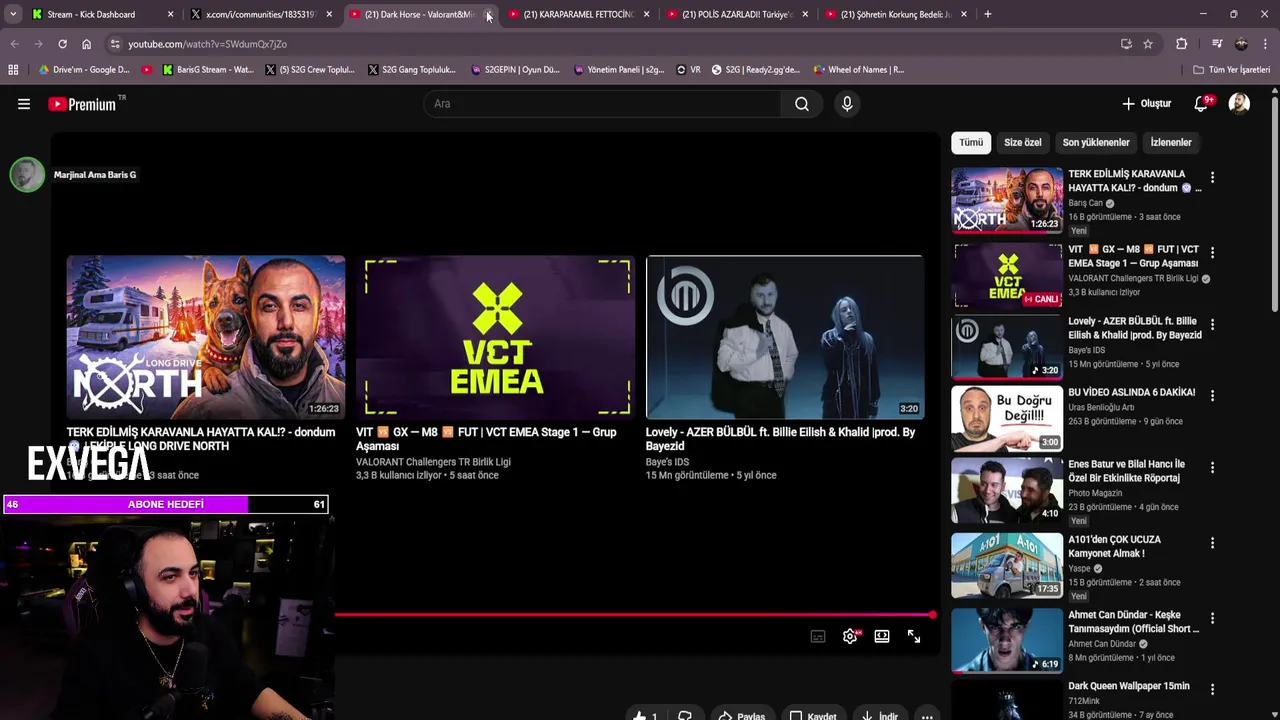Switch to Stream - Kick Dashboard tab
The height and width of the screenshot is (720, 1280).
[103, 15]
